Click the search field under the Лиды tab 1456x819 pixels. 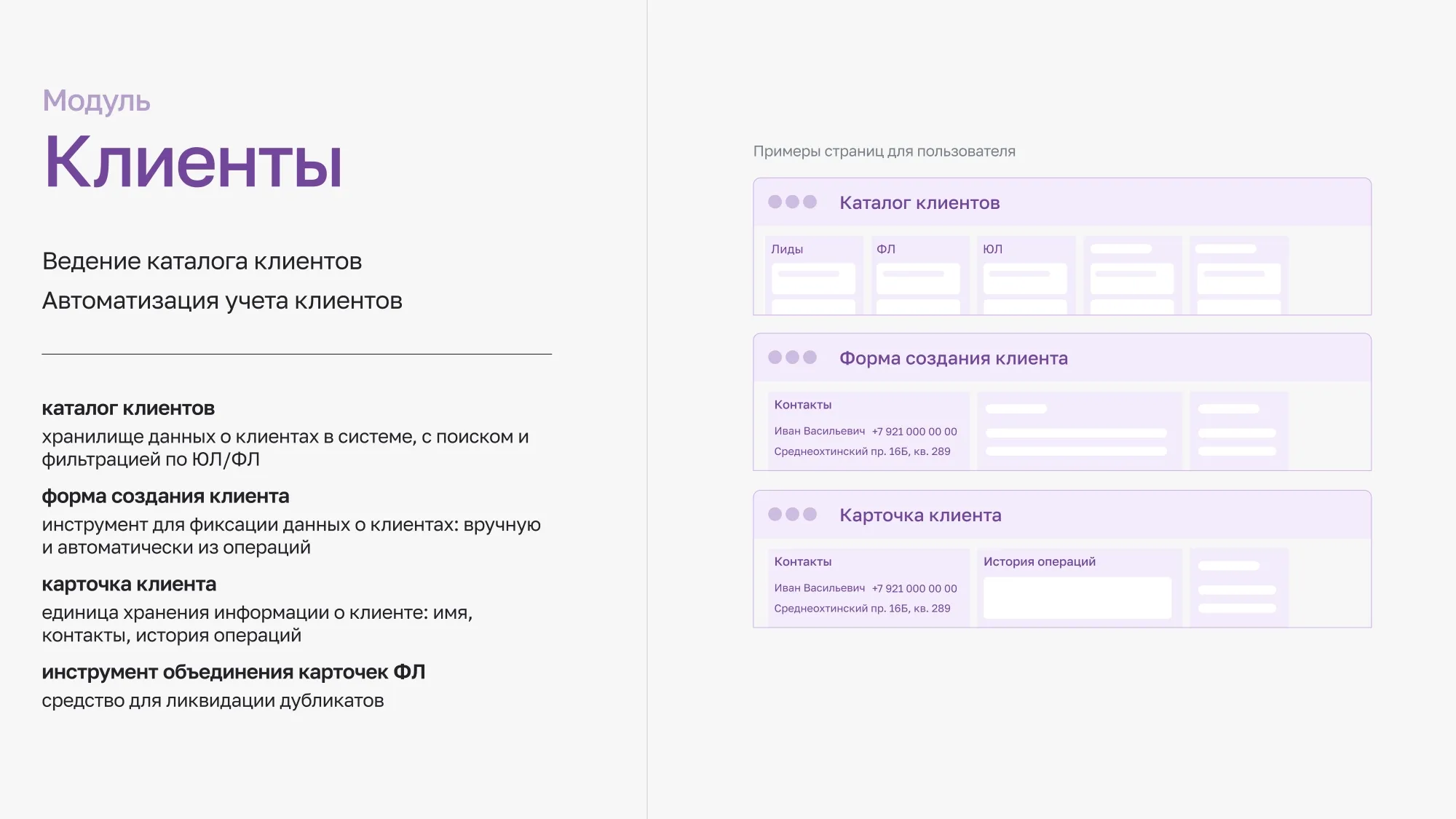click(813, 279)
